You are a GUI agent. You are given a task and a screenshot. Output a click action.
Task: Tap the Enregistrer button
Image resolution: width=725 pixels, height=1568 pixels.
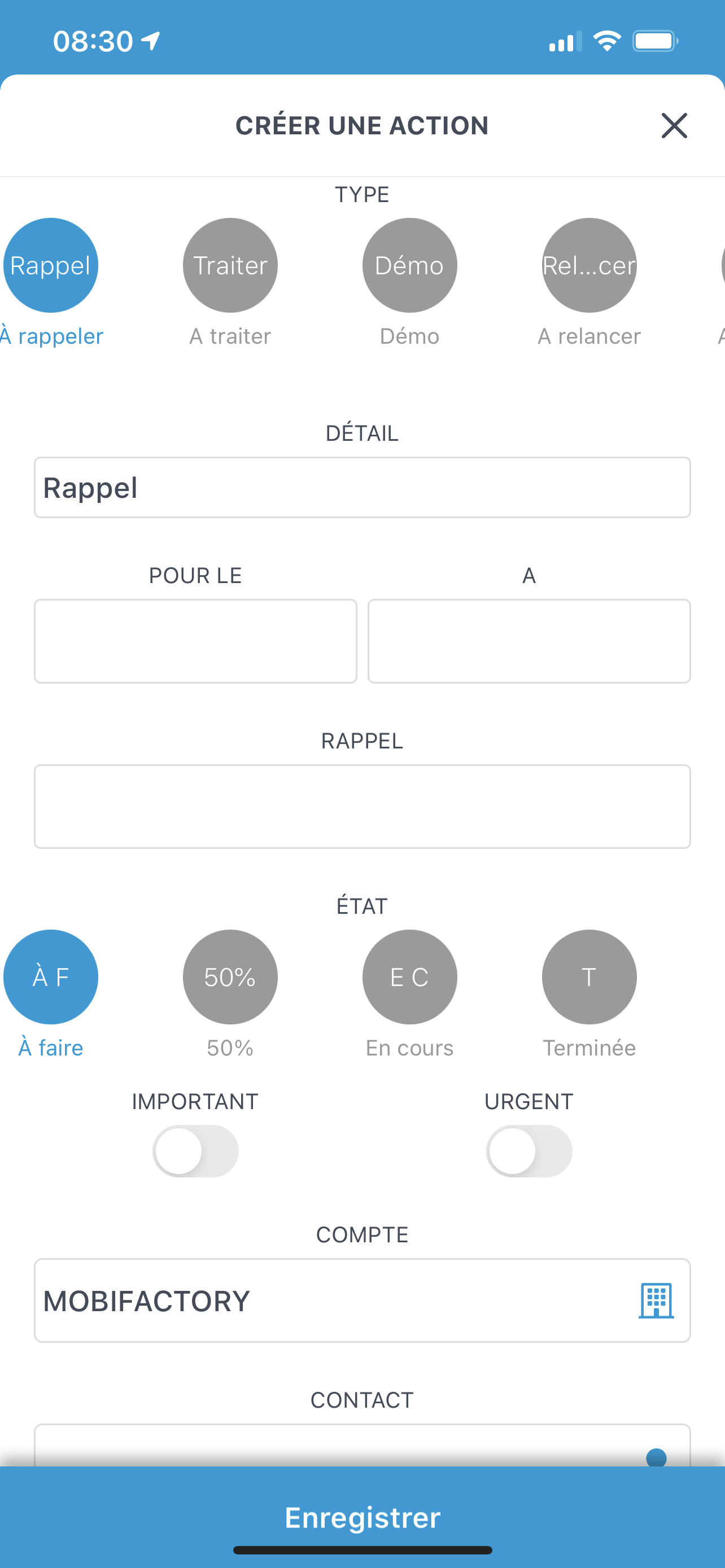pyautogui.click(x=362, y=1517)
